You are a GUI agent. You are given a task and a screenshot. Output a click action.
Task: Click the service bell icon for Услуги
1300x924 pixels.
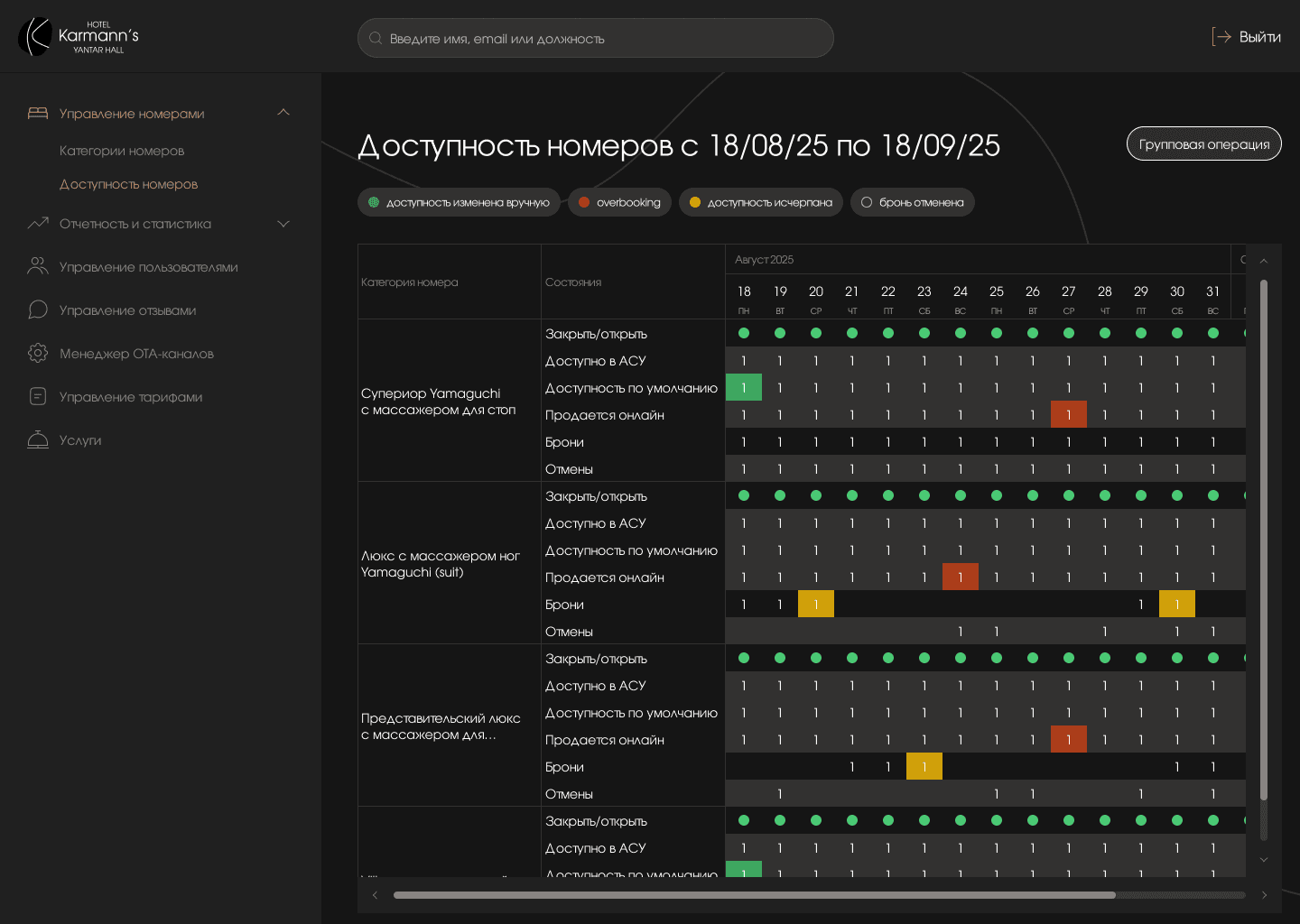(38, 439)
